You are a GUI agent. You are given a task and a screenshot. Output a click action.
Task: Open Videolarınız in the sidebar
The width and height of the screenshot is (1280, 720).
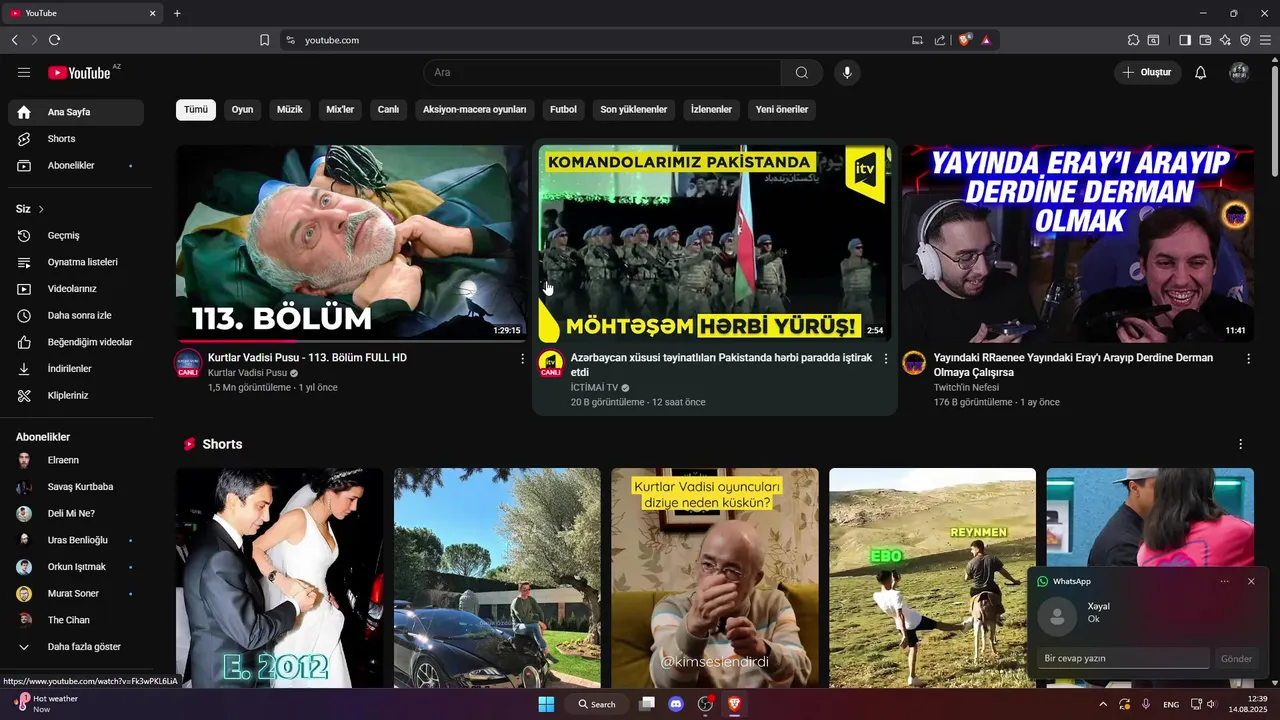point(76,289)
